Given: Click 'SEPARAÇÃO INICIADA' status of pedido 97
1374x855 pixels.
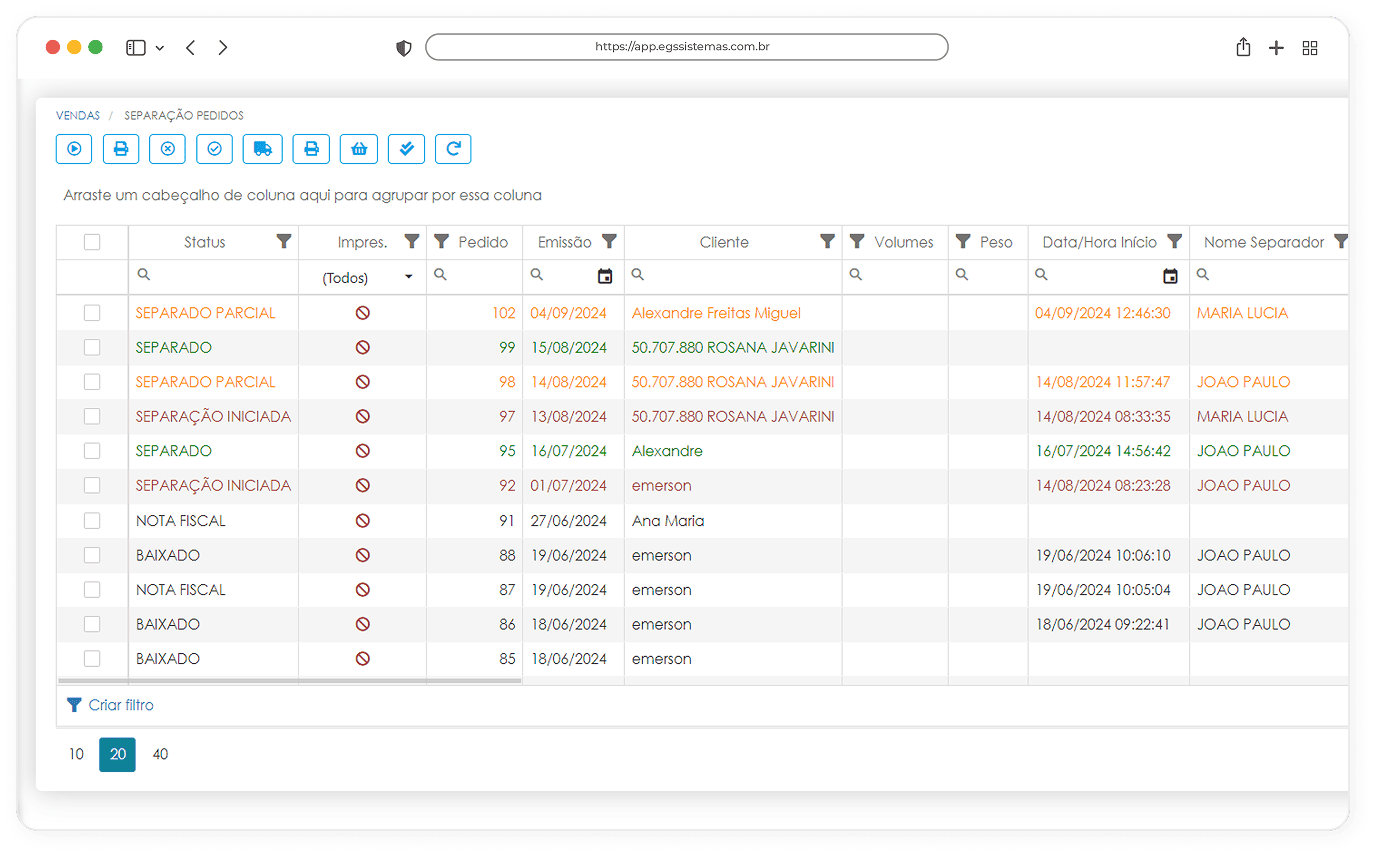Looking at the screenshot, I should coord(213,416).
